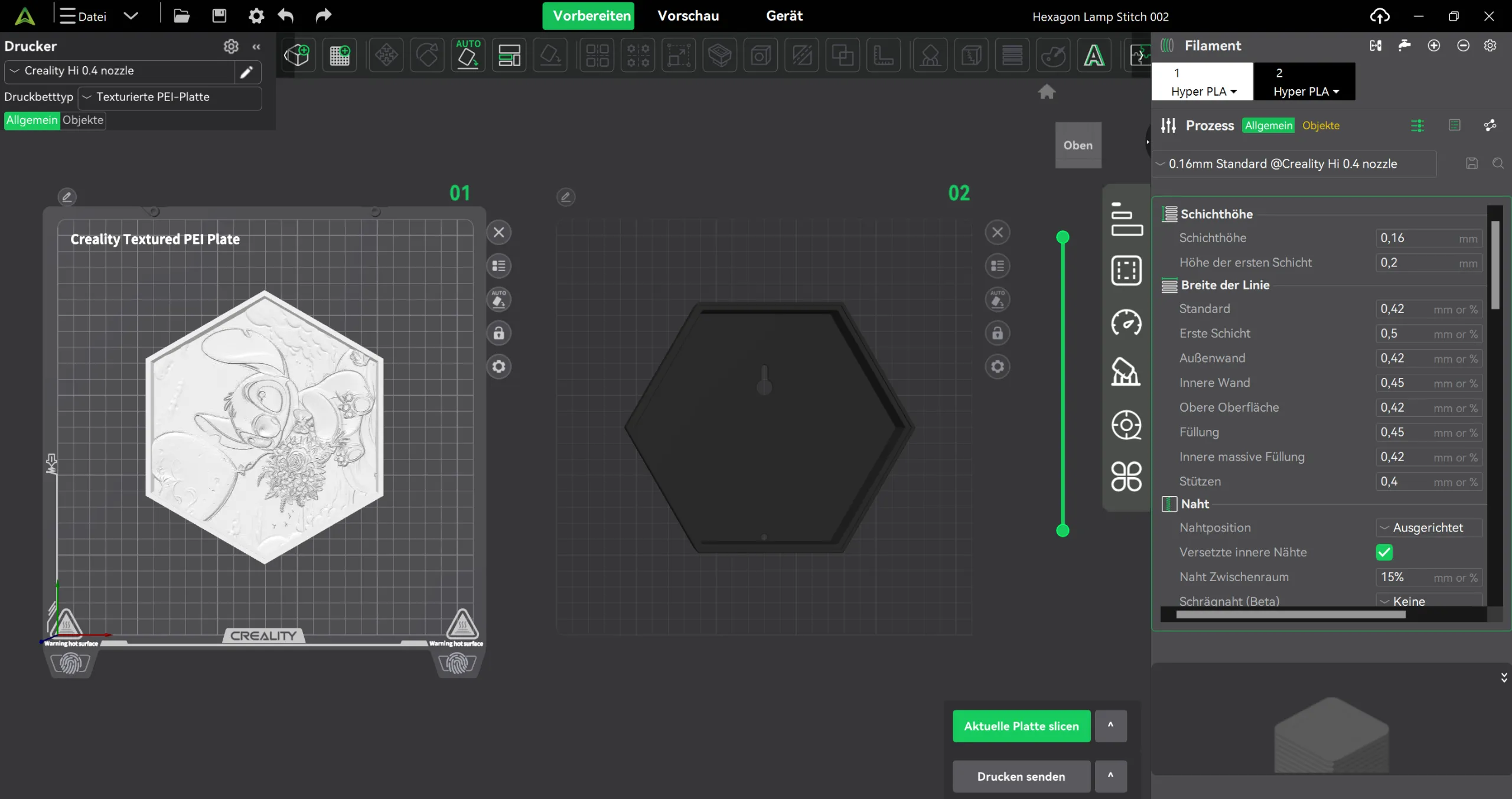
Task: Click the Oben view cube face
Action: [1078, 145]
